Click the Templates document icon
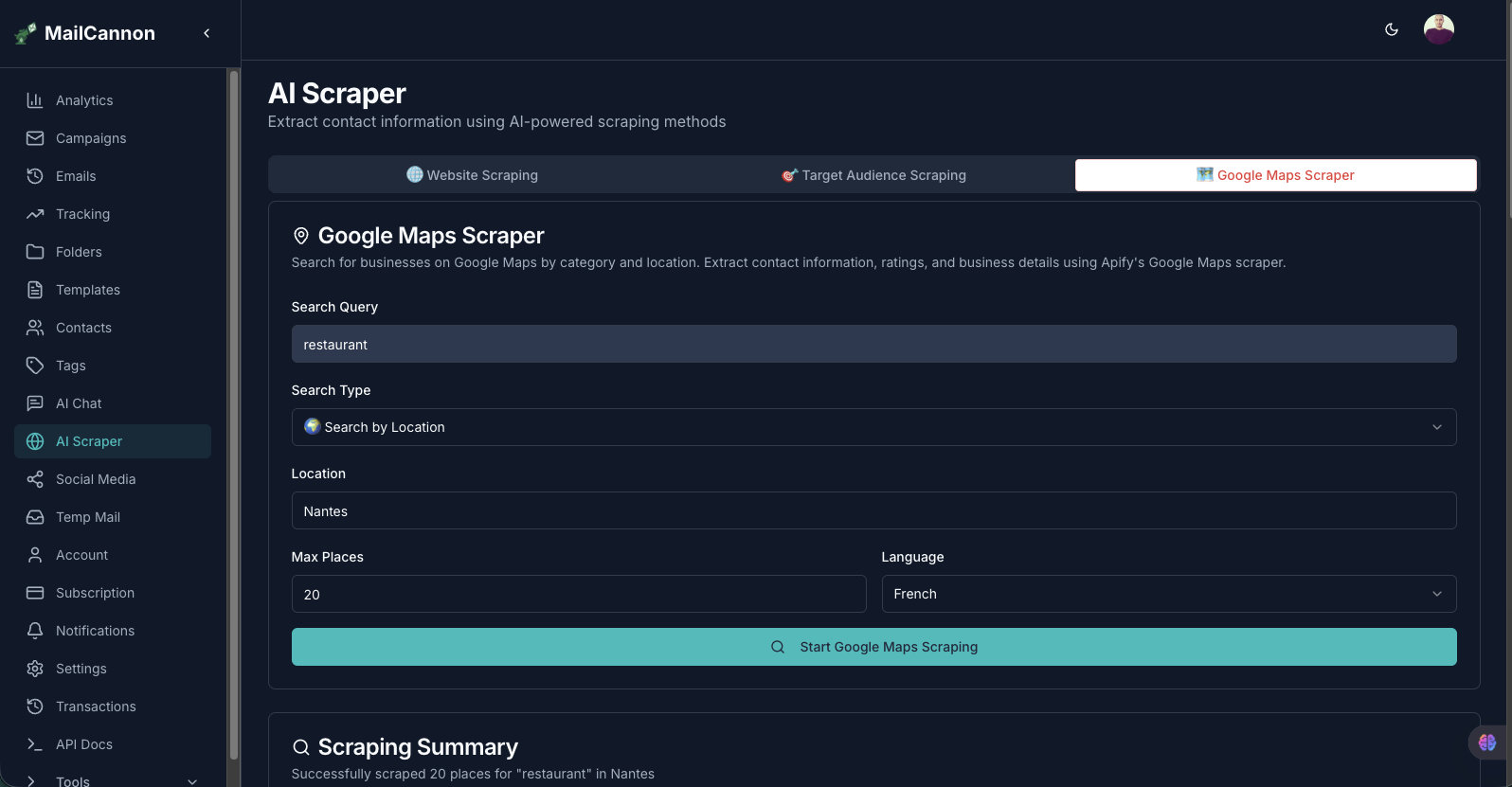 pos(35,290)
